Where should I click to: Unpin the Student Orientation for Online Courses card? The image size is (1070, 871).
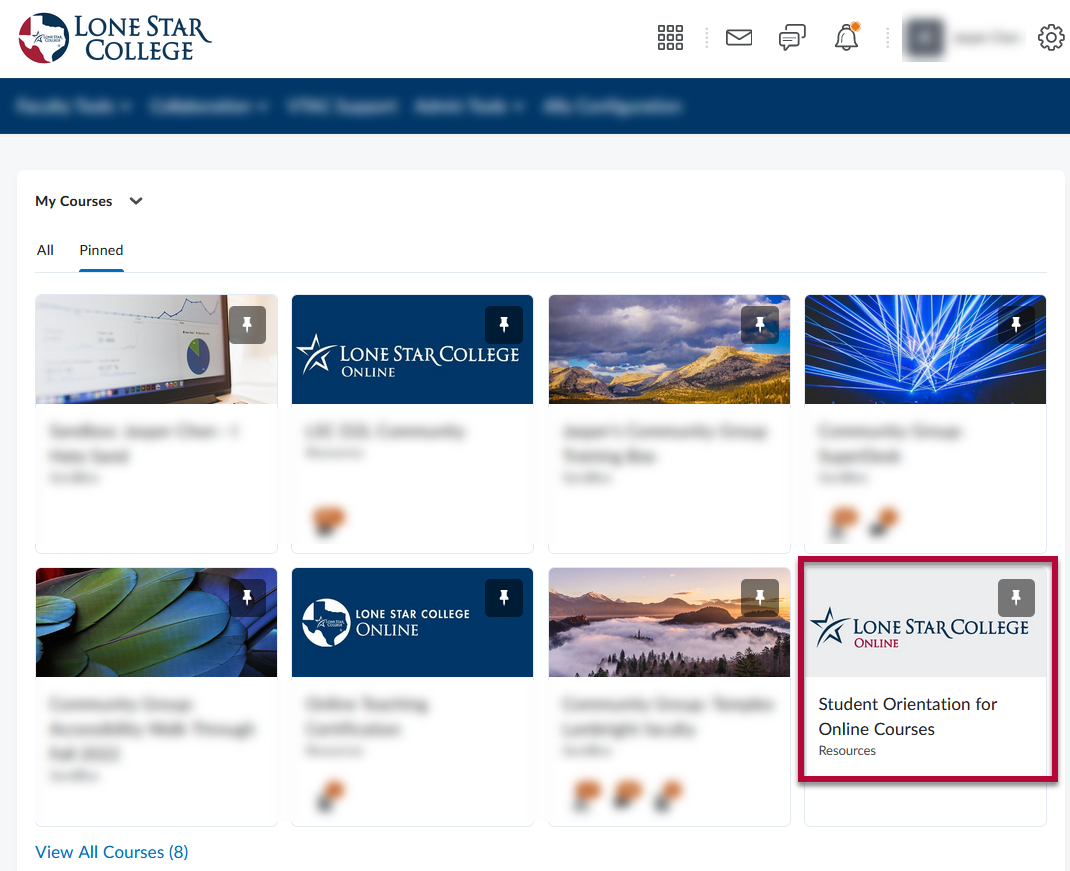click(1016, 597)
